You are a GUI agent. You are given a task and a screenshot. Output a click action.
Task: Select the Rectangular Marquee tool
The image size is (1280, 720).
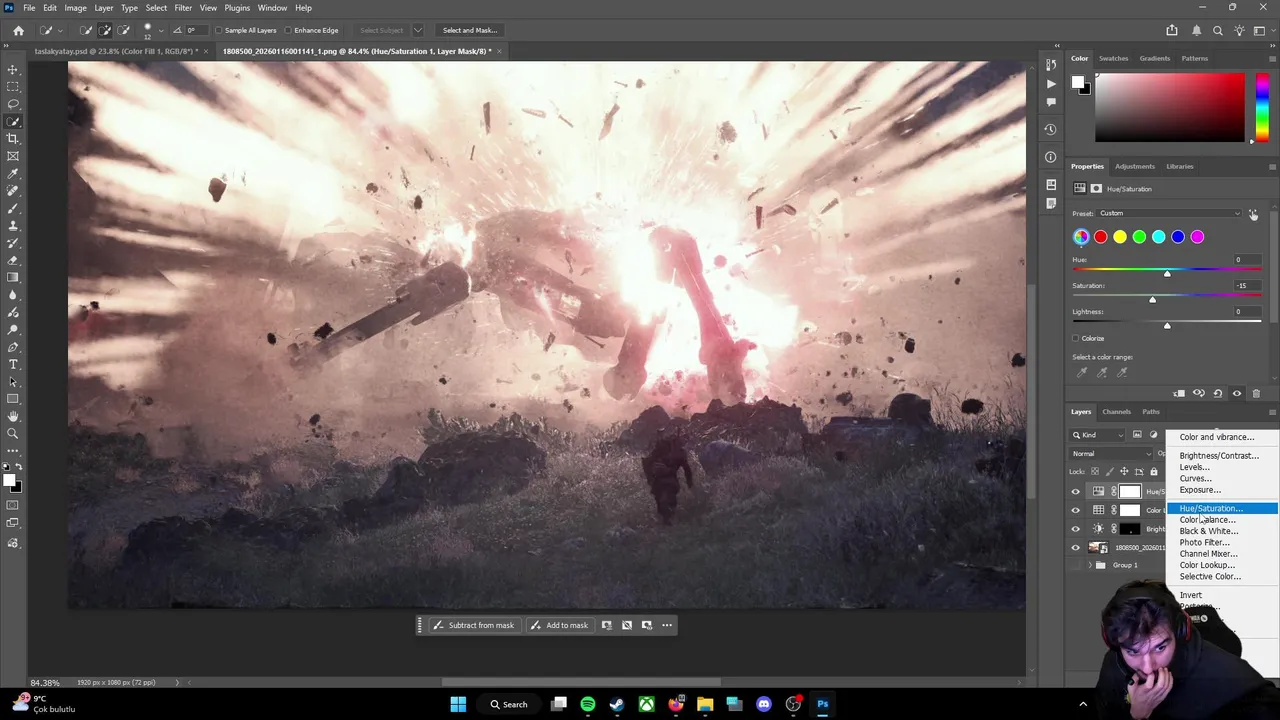[13, 87]
